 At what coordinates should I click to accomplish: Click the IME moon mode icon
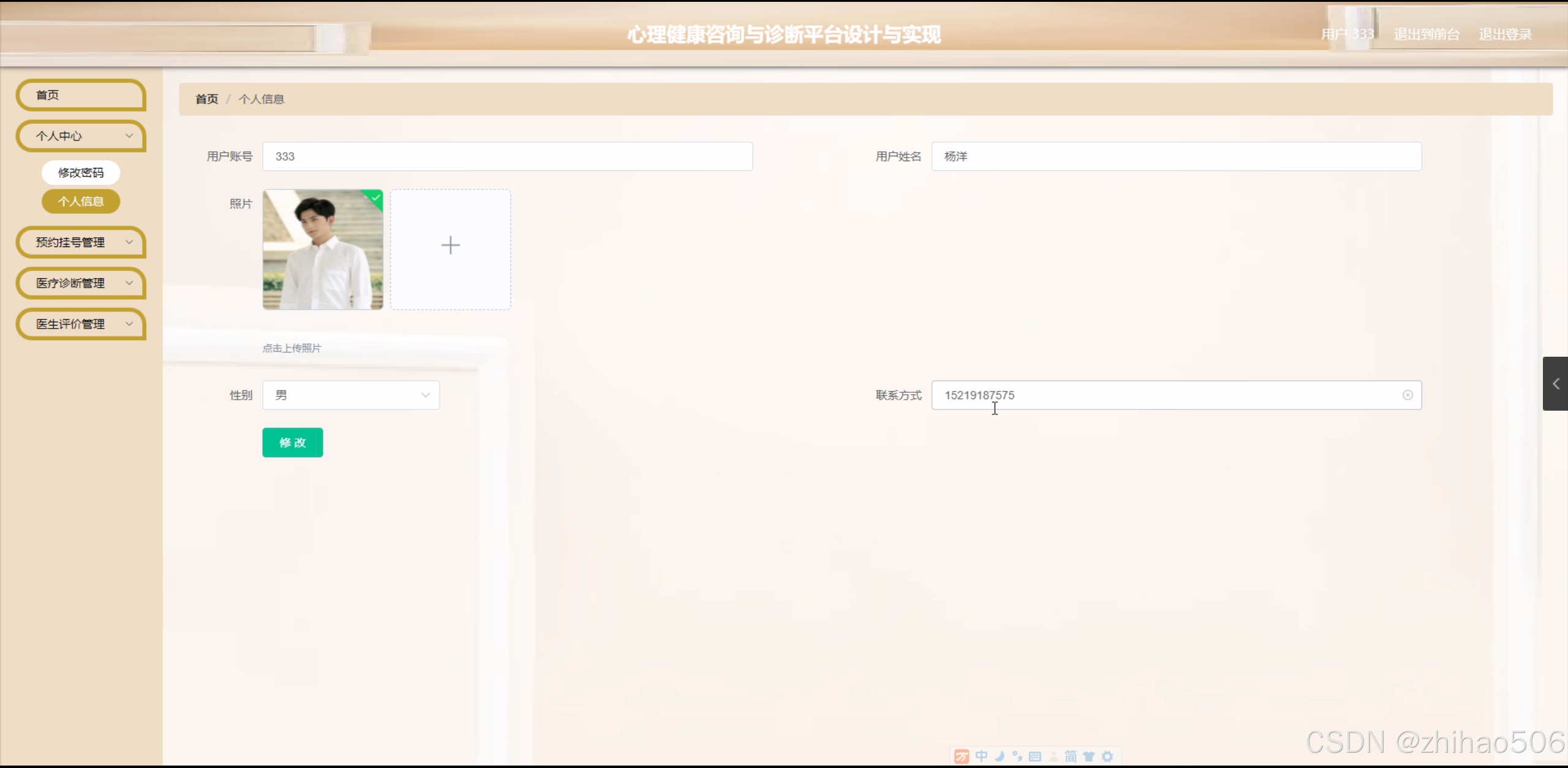point(999,756)
